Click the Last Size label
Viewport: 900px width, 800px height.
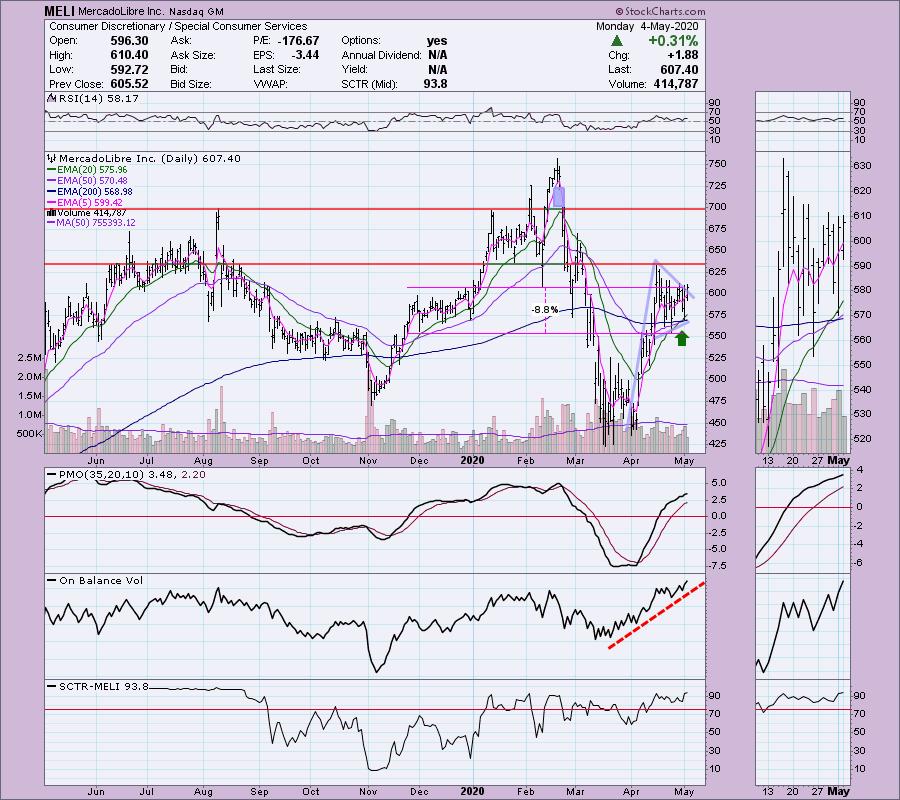pos(277,69)
